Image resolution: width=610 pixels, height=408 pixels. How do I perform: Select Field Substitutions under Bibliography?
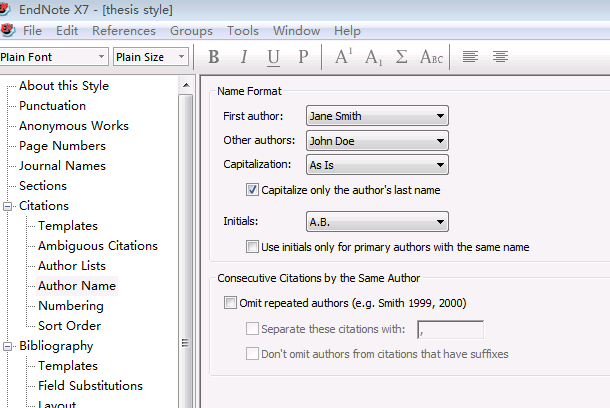(x=90, y=386)
